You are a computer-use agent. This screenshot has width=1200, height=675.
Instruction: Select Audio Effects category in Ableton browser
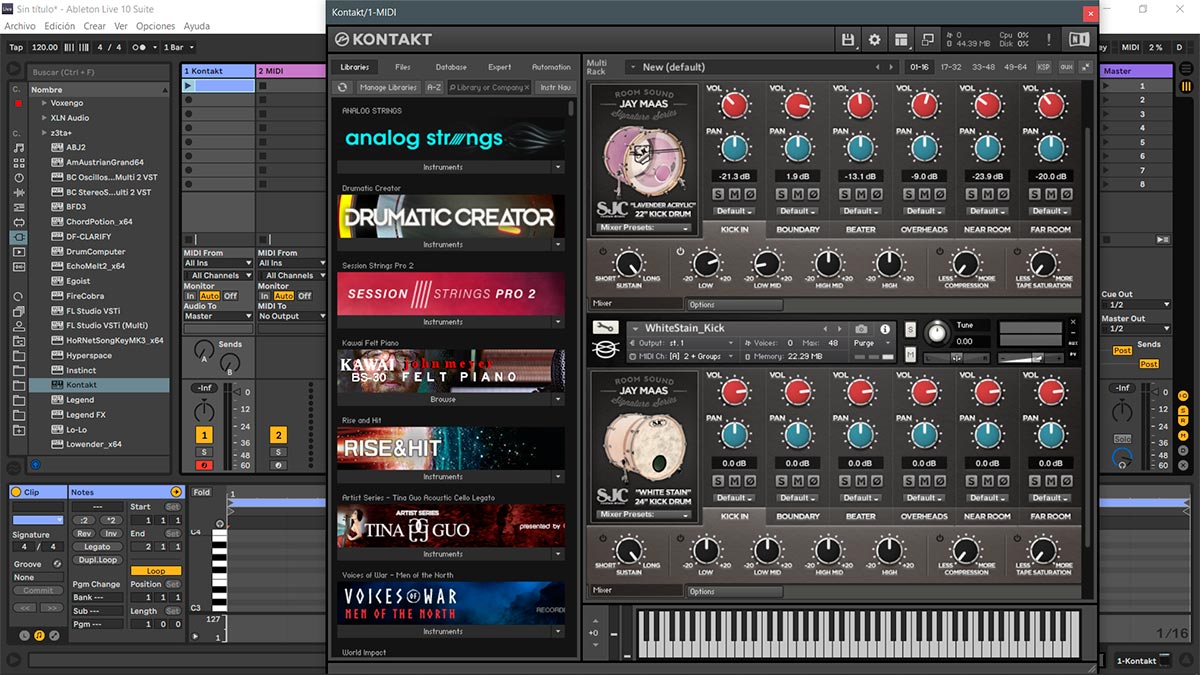(x=19, y=193)
